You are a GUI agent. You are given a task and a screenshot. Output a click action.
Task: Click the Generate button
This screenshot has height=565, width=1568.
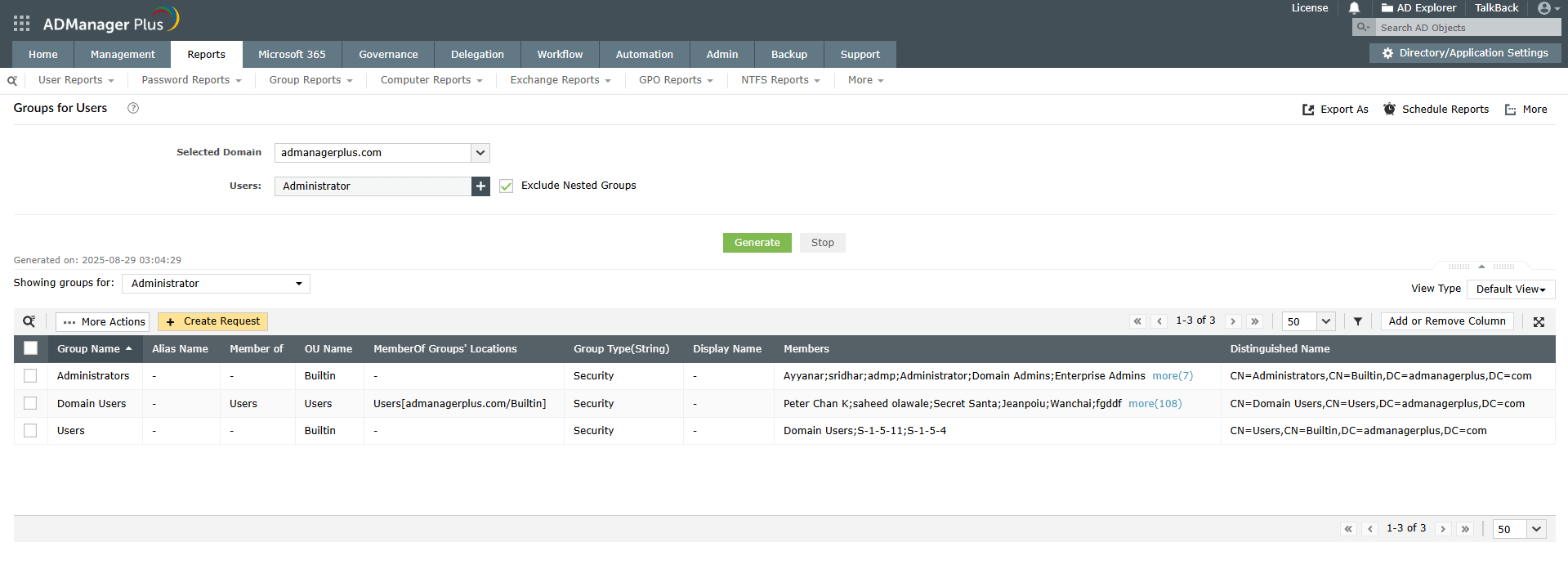coord(757,243)
